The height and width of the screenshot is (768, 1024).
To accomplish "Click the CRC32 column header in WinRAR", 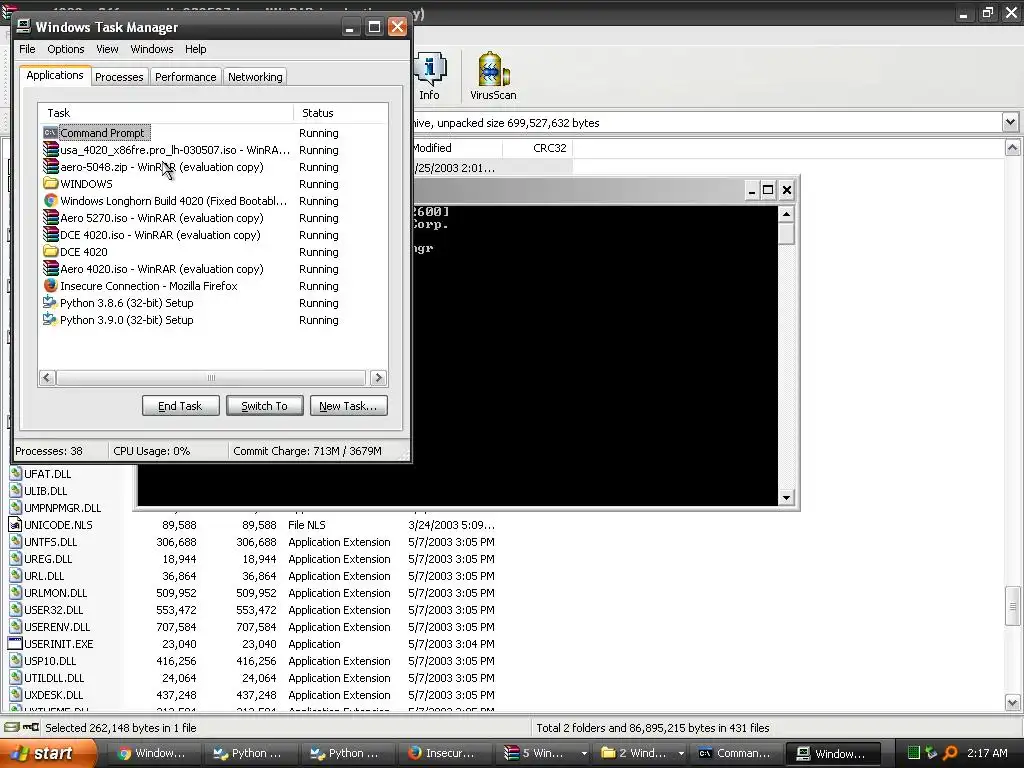I will coord(537,148).
